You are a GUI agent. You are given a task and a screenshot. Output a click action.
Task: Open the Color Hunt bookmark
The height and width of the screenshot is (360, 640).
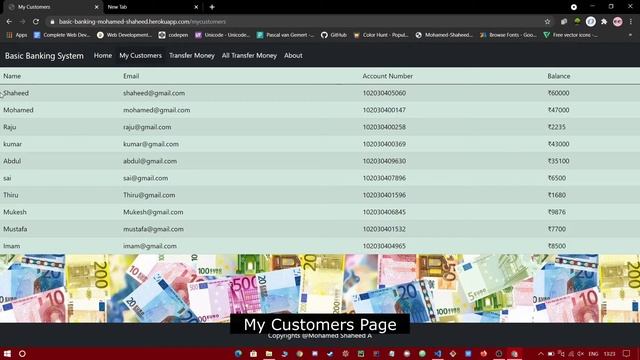coord(381,35)
